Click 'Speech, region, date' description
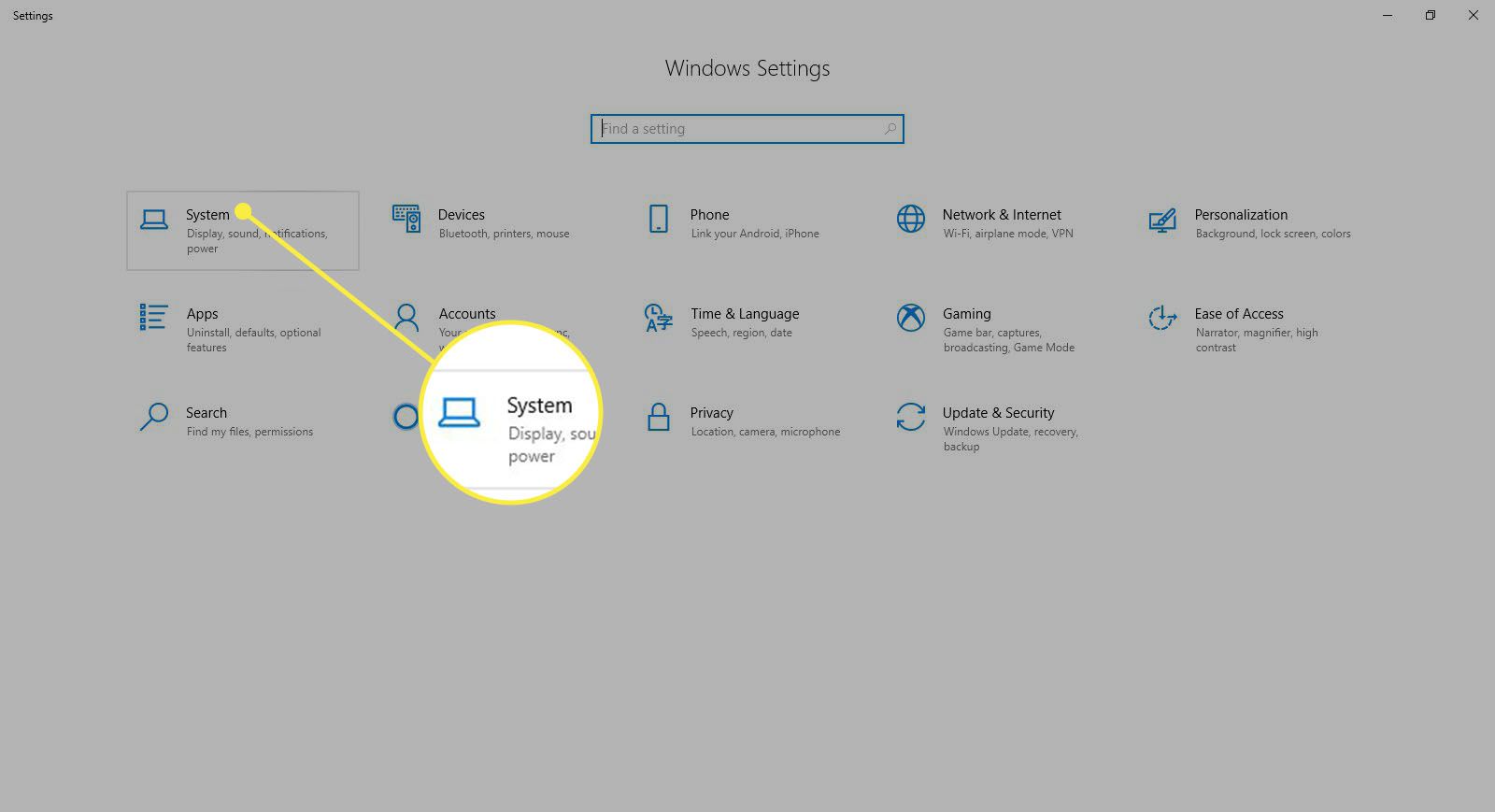 741,333
